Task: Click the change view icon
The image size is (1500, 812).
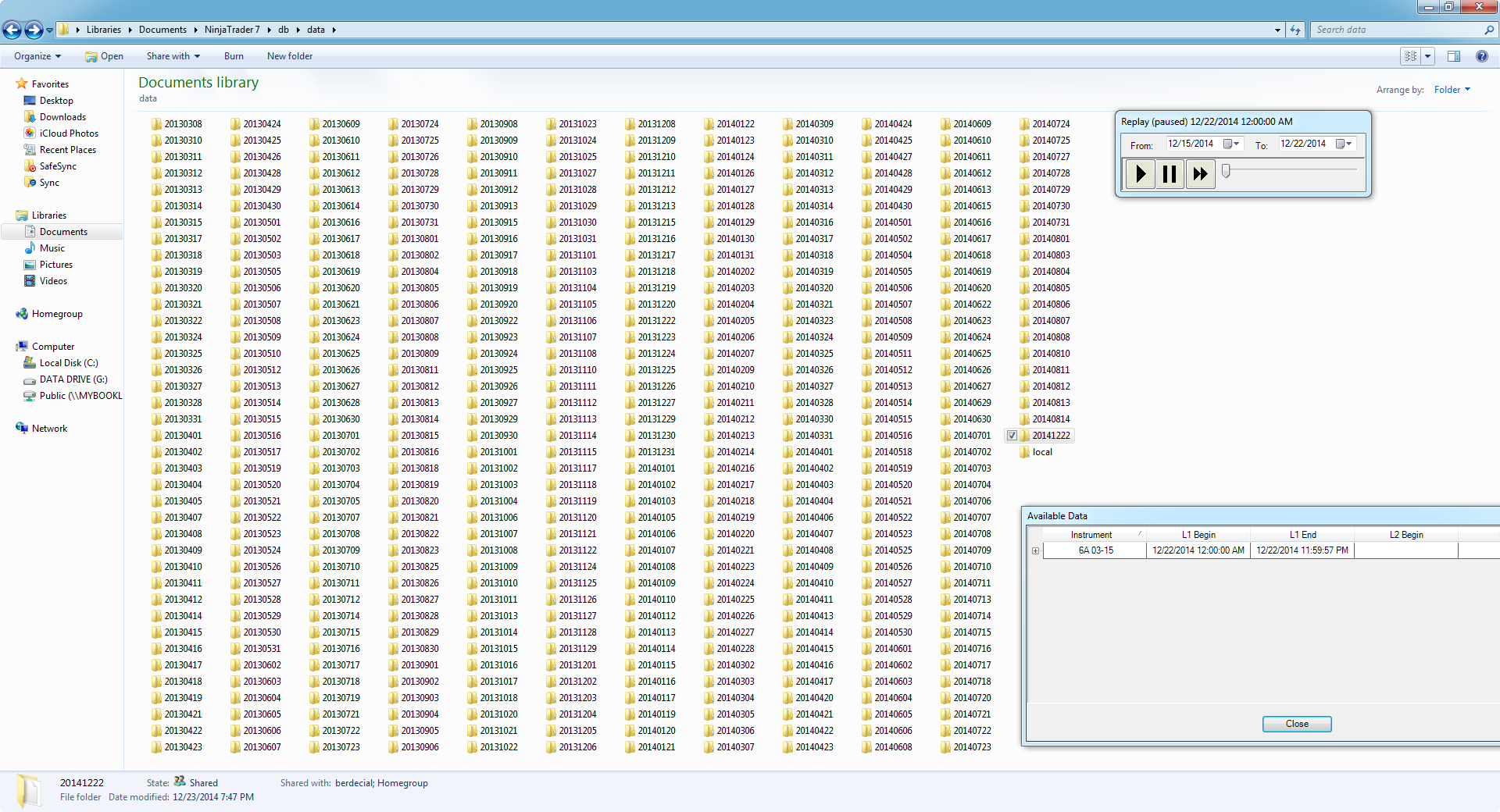Action: (x=1410, y=56)
